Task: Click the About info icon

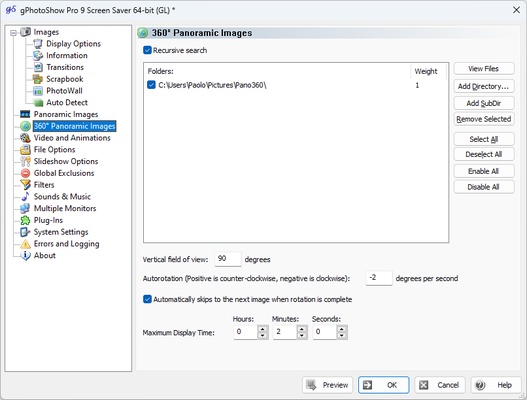Action: [25, 255]
